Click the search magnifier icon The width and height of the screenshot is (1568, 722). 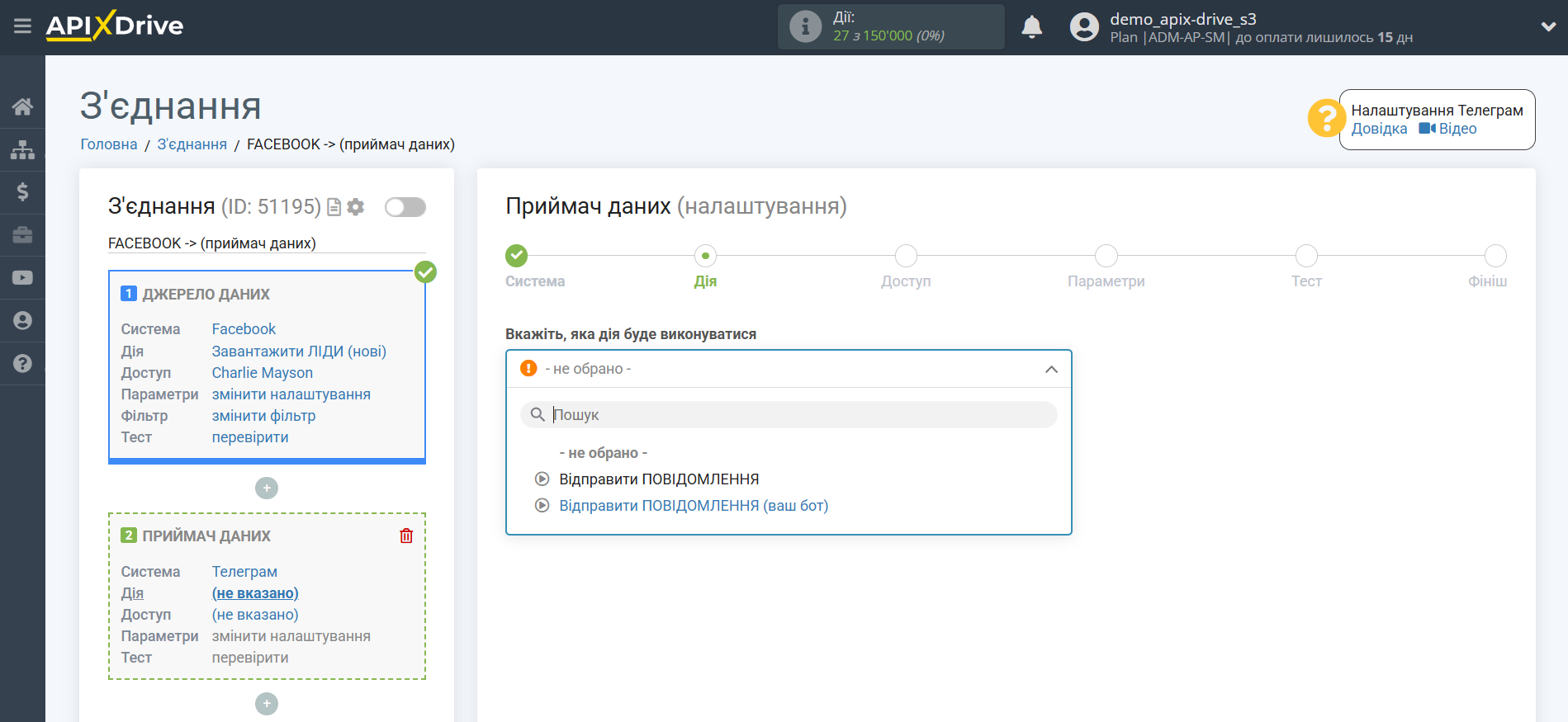point(538,414)
